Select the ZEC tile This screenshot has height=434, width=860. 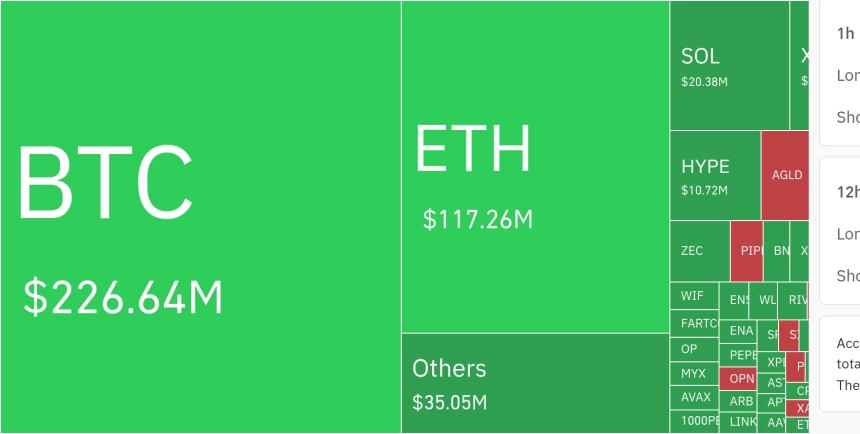[x=700, y=250]
